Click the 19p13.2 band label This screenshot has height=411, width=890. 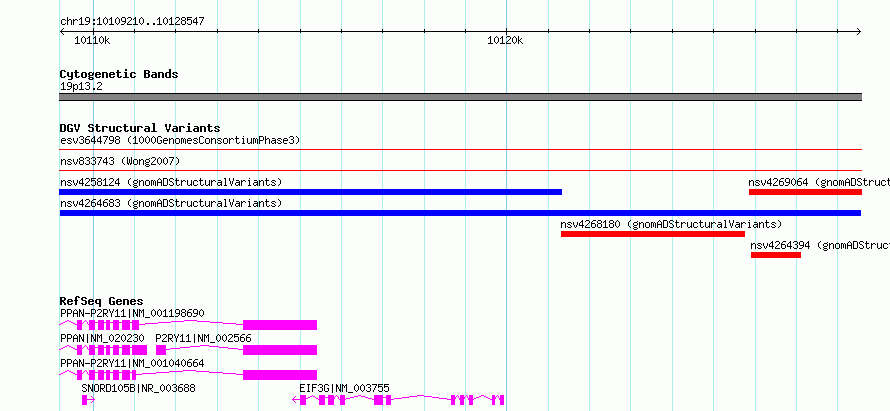(x=81, y=87)
